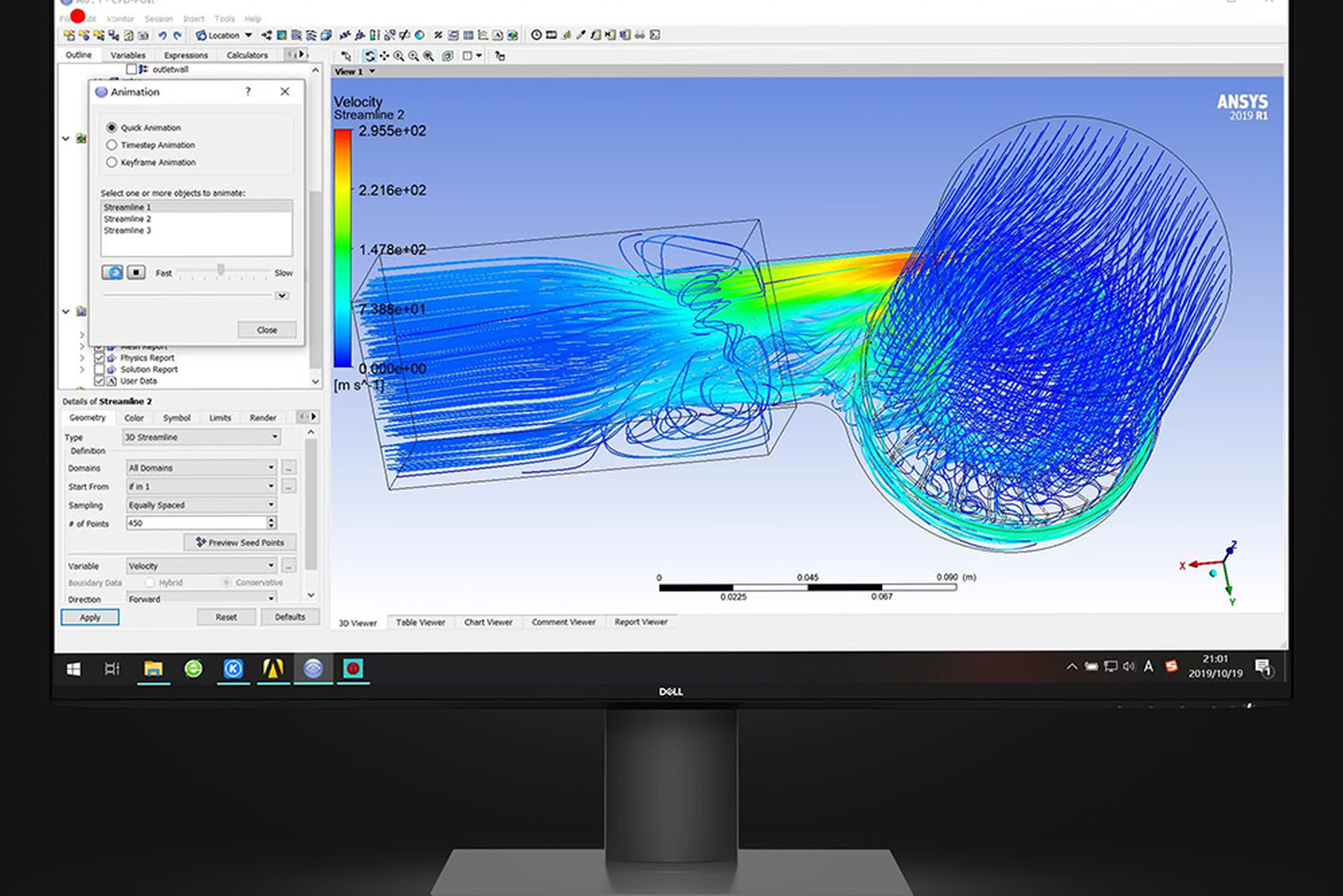Open the Variable Velocity dropdown
1343x896 pixels.
(202, 566)
